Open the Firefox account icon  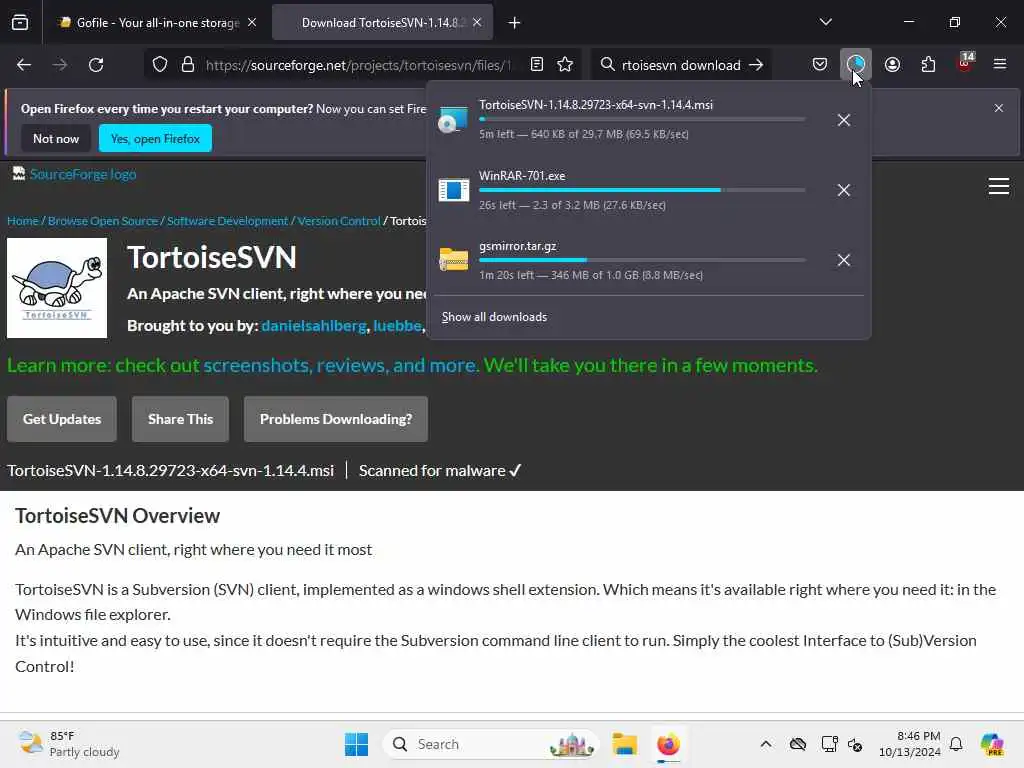click(x=892, y=65)
